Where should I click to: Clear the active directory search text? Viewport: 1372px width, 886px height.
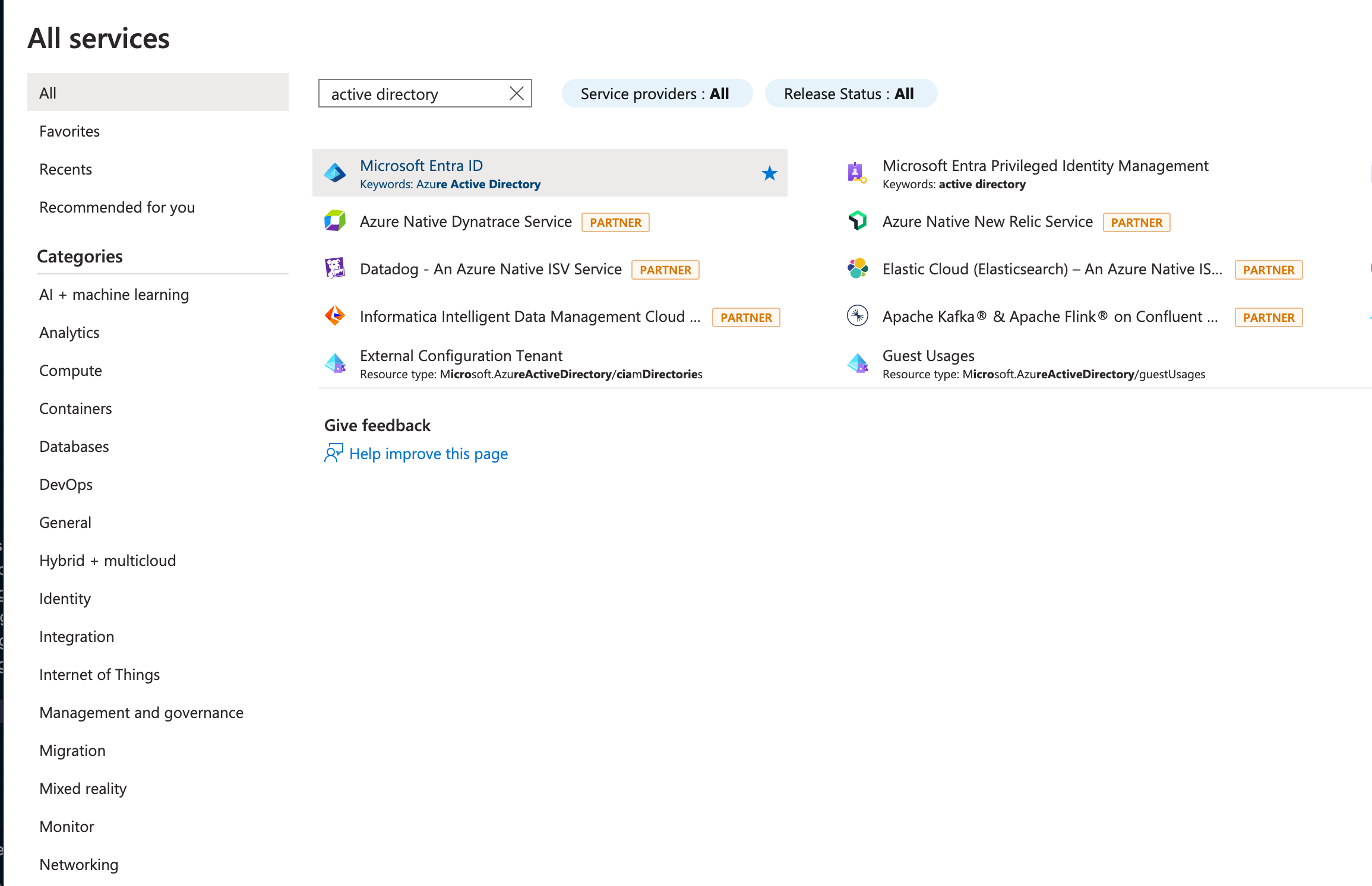tap(516, 94)
